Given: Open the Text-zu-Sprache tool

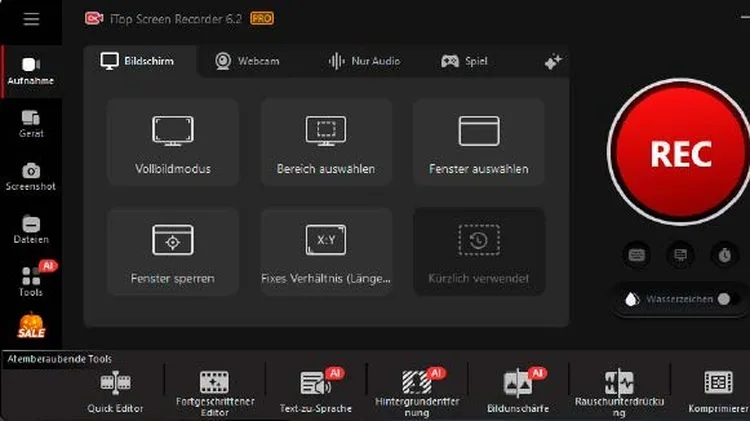Looking at the screenshot, I should (316, 391).
